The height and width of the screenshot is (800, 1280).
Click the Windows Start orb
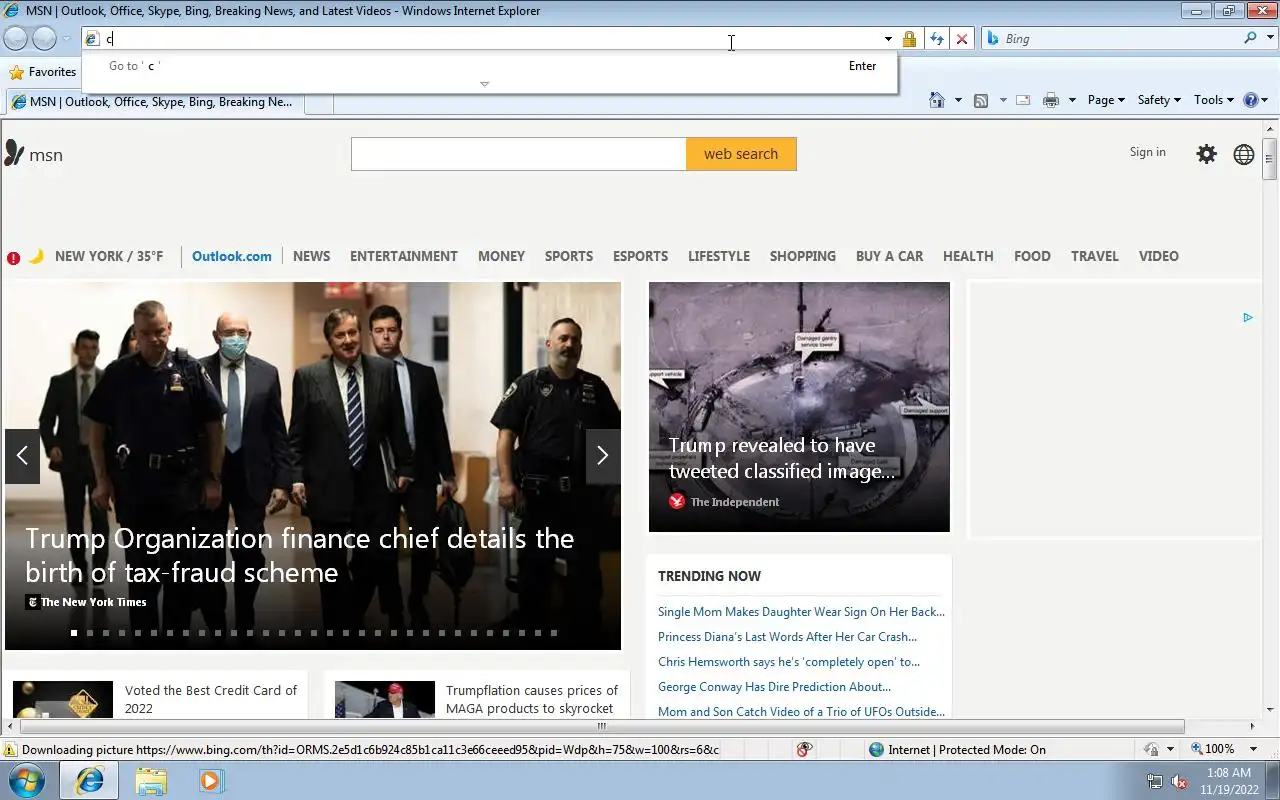(x=28, y=779)
